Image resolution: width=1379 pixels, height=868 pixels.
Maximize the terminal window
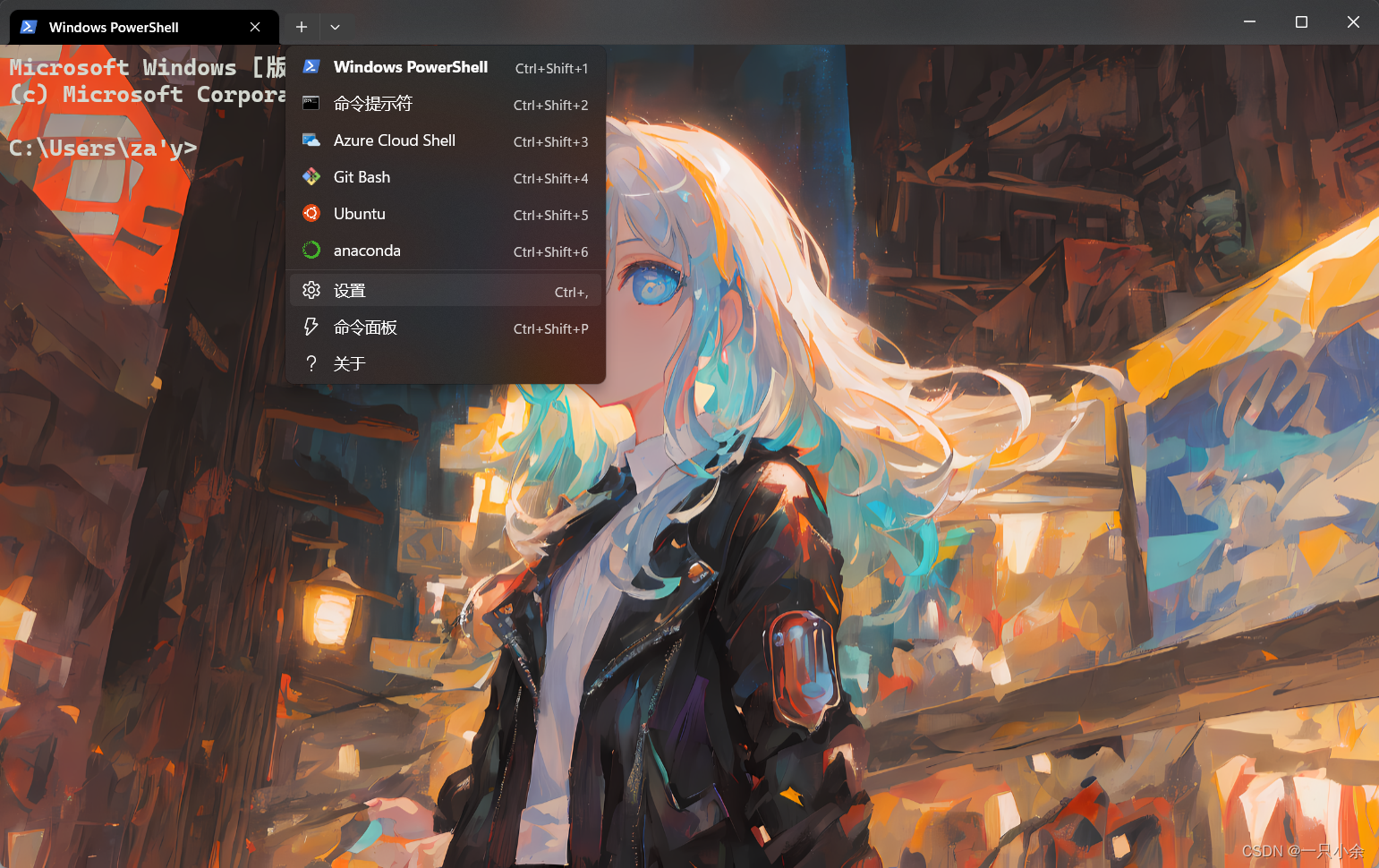coord(1301,21)
